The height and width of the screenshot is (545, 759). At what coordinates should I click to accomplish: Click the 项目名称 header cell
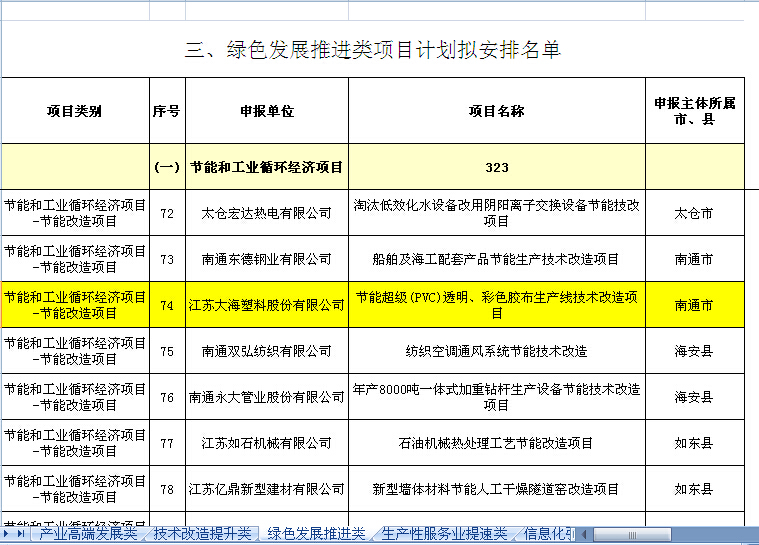(496, 111)
